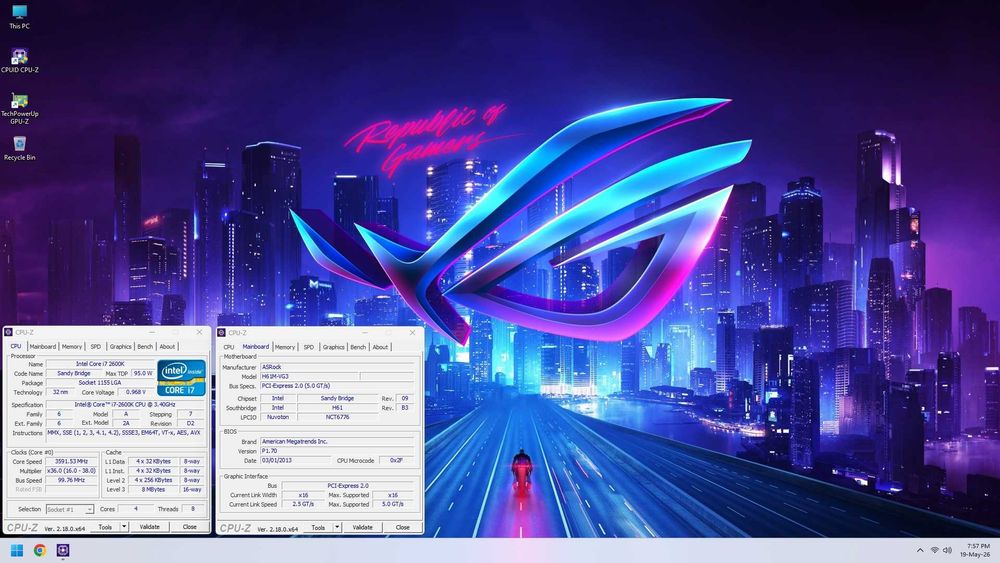The width and height of the screenshot is (1000, 563).
Task: Open the Wi-Fi network tray icon
Action: click(x=934, y=550)
